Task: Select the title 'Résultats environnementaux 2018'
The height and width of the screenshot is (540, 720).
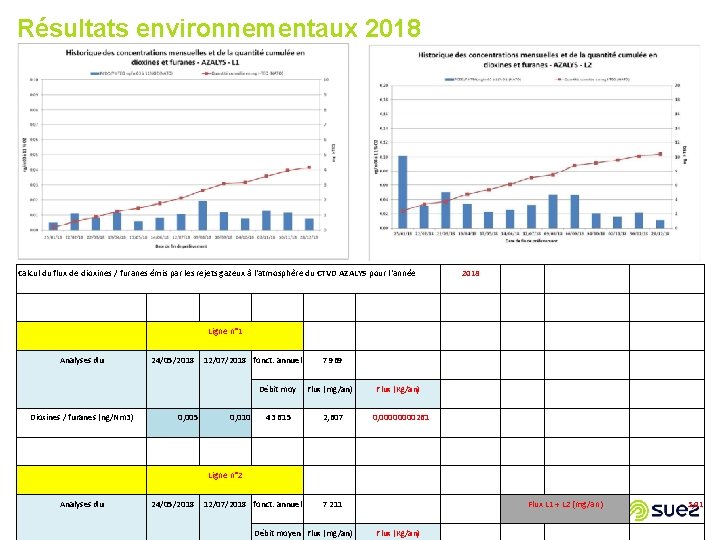Action: click(219, 28)
